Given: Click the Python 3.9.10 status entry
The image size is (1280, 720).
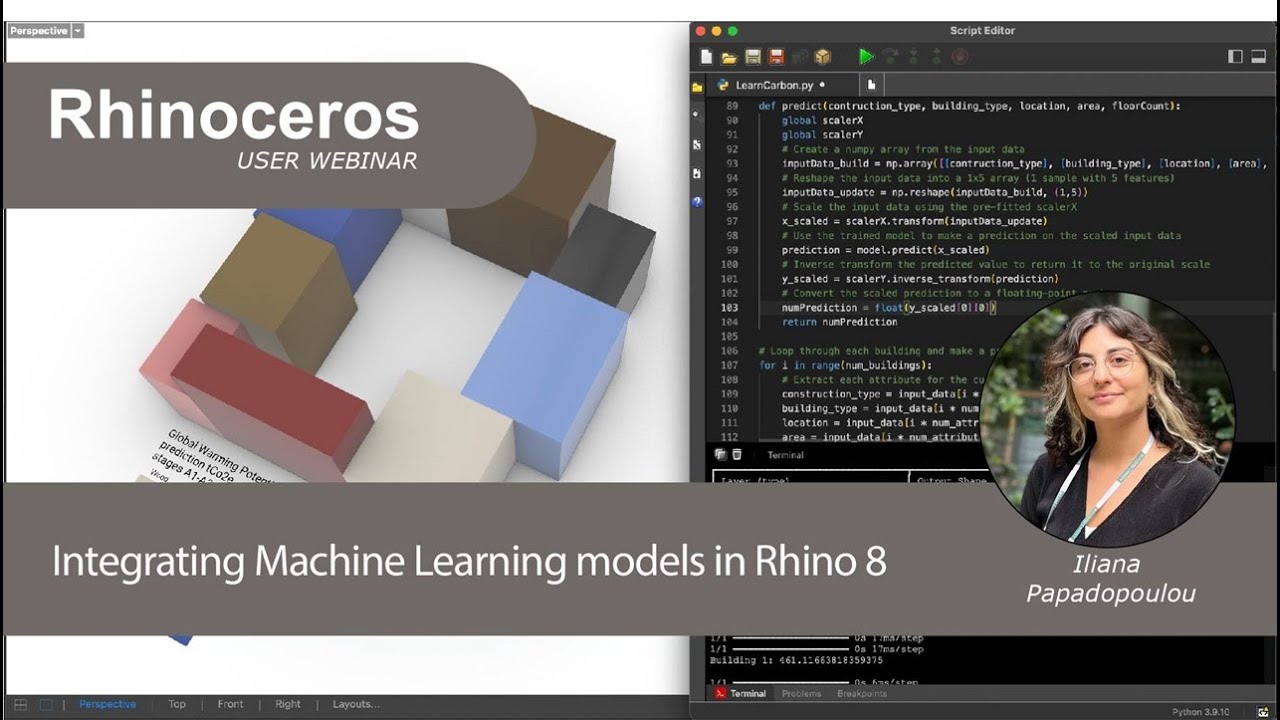Looking at the screenshot, I should [x=1203, y=712].
